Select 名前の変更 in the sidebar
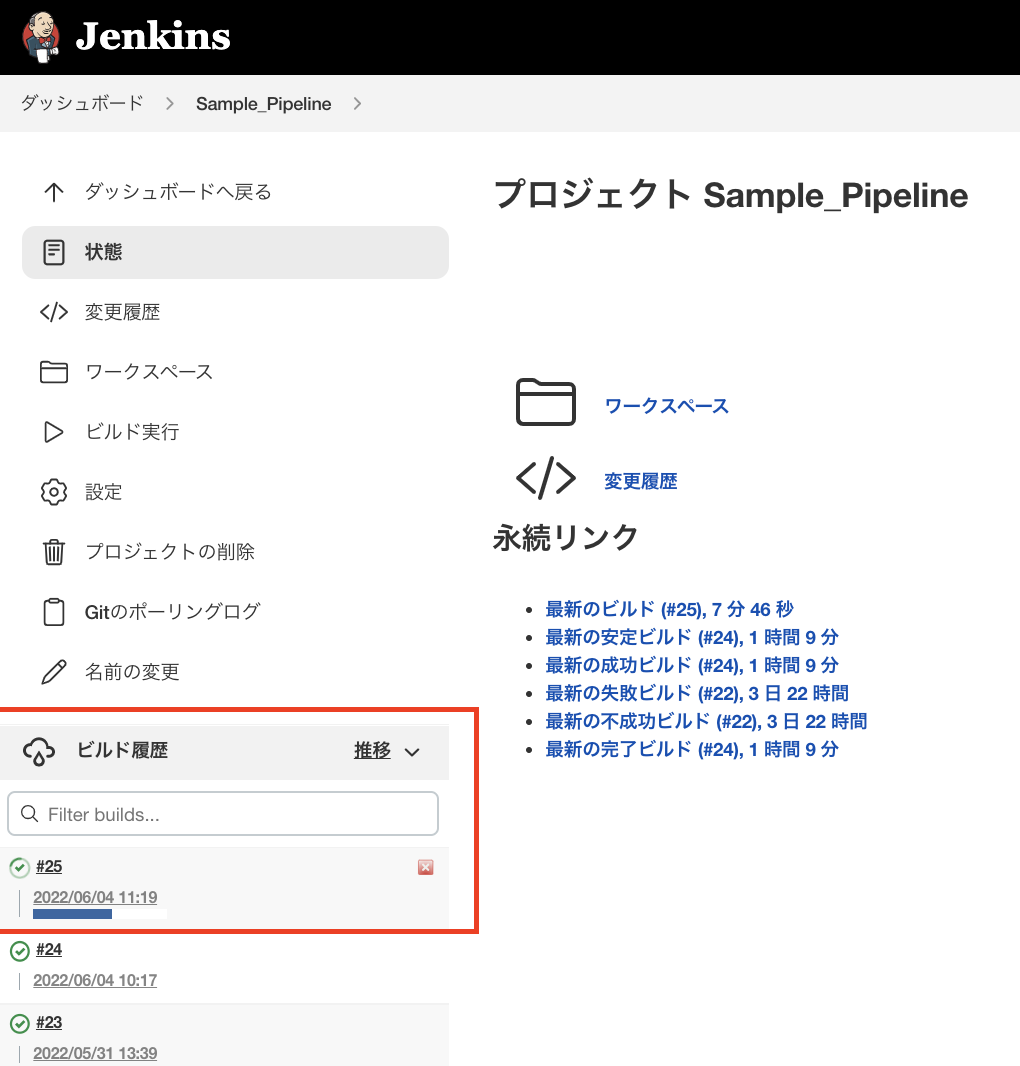The image size is (1020, 1066). [132, 672]
